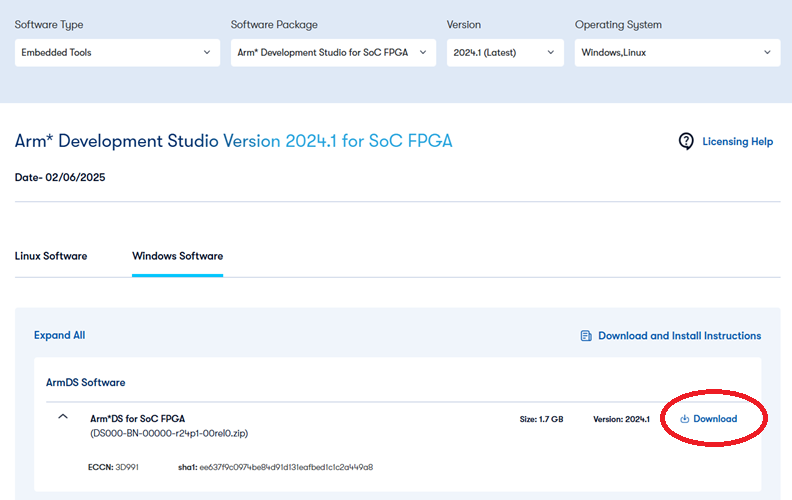792x500 pixels.
Task: Click the Expand All link
Action: [x=60, y=336]
